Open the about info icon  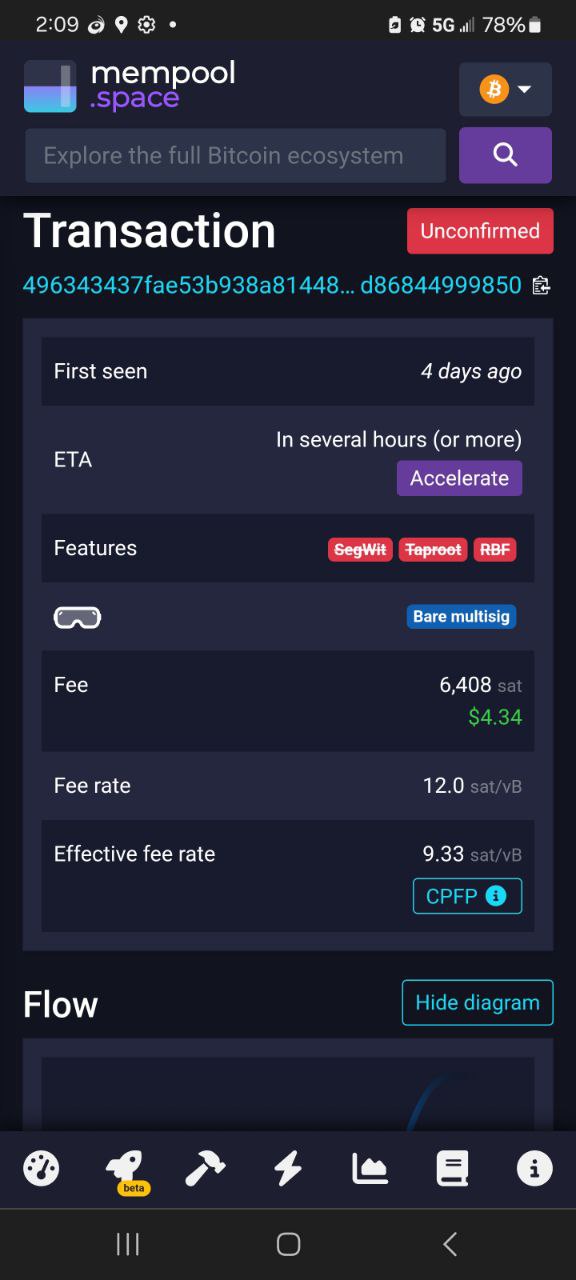[534, 1168]
